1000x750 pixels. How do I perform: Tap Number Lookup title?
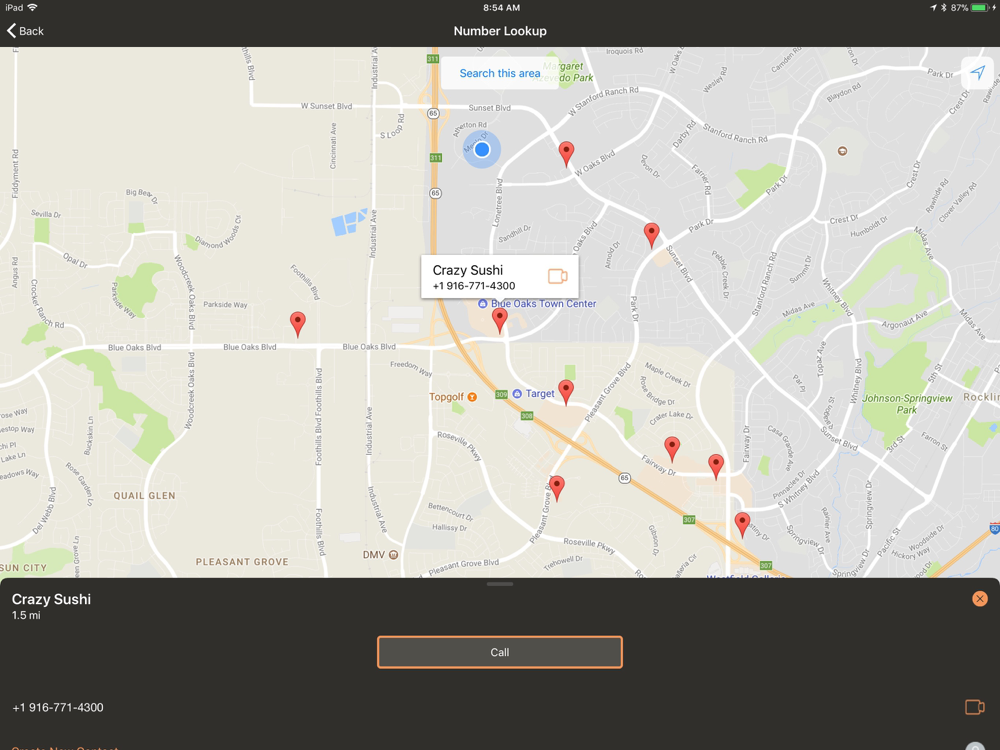pos(500,31)
